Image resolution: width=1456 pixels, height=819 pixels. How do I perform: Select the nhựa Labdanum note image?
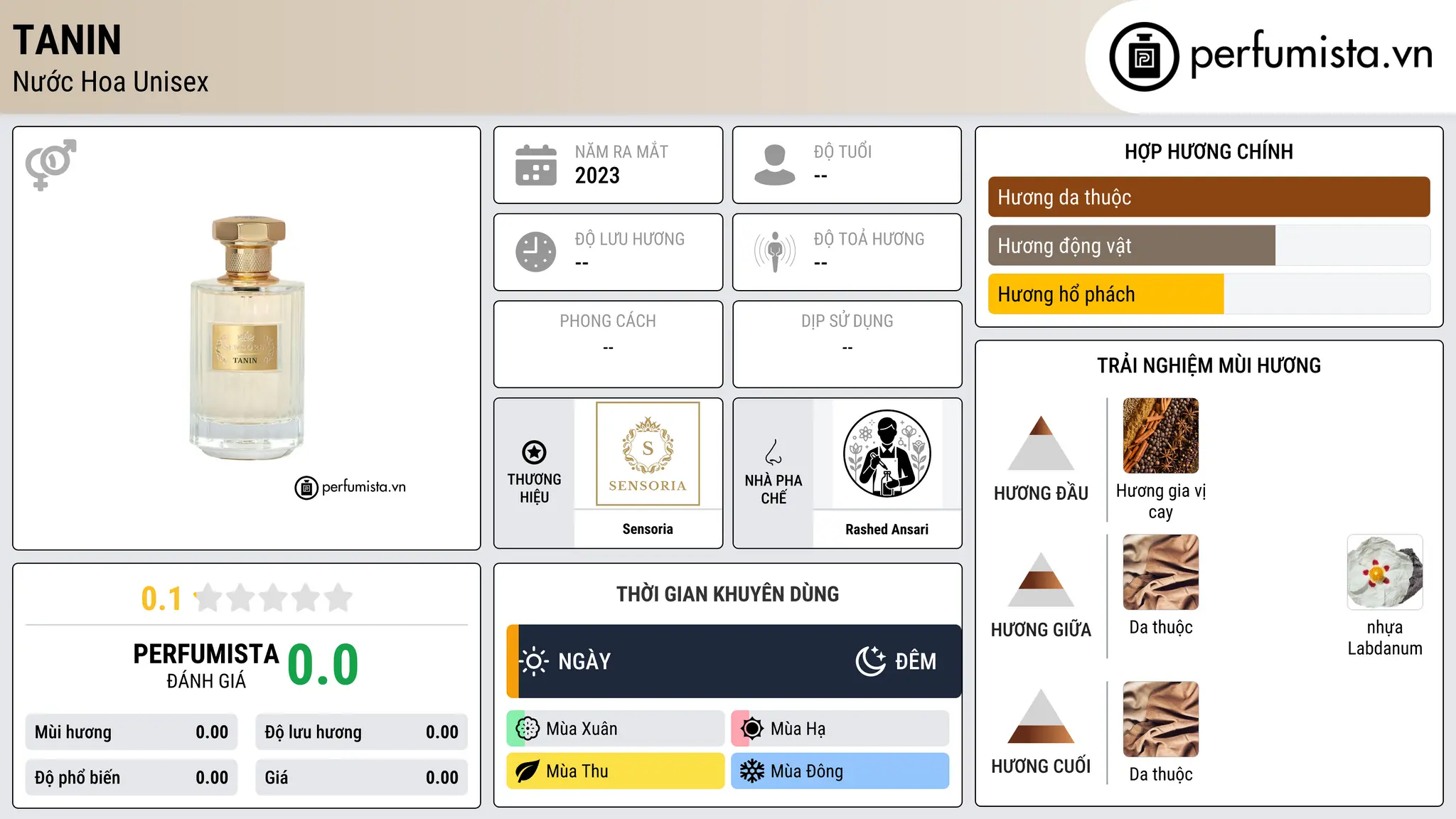[1385, 572]
